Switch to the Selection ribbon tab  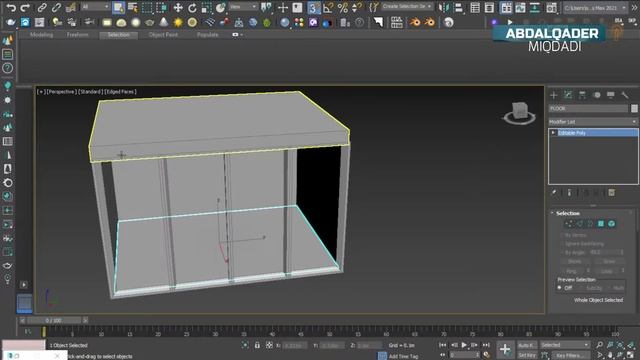click(118, 35)
